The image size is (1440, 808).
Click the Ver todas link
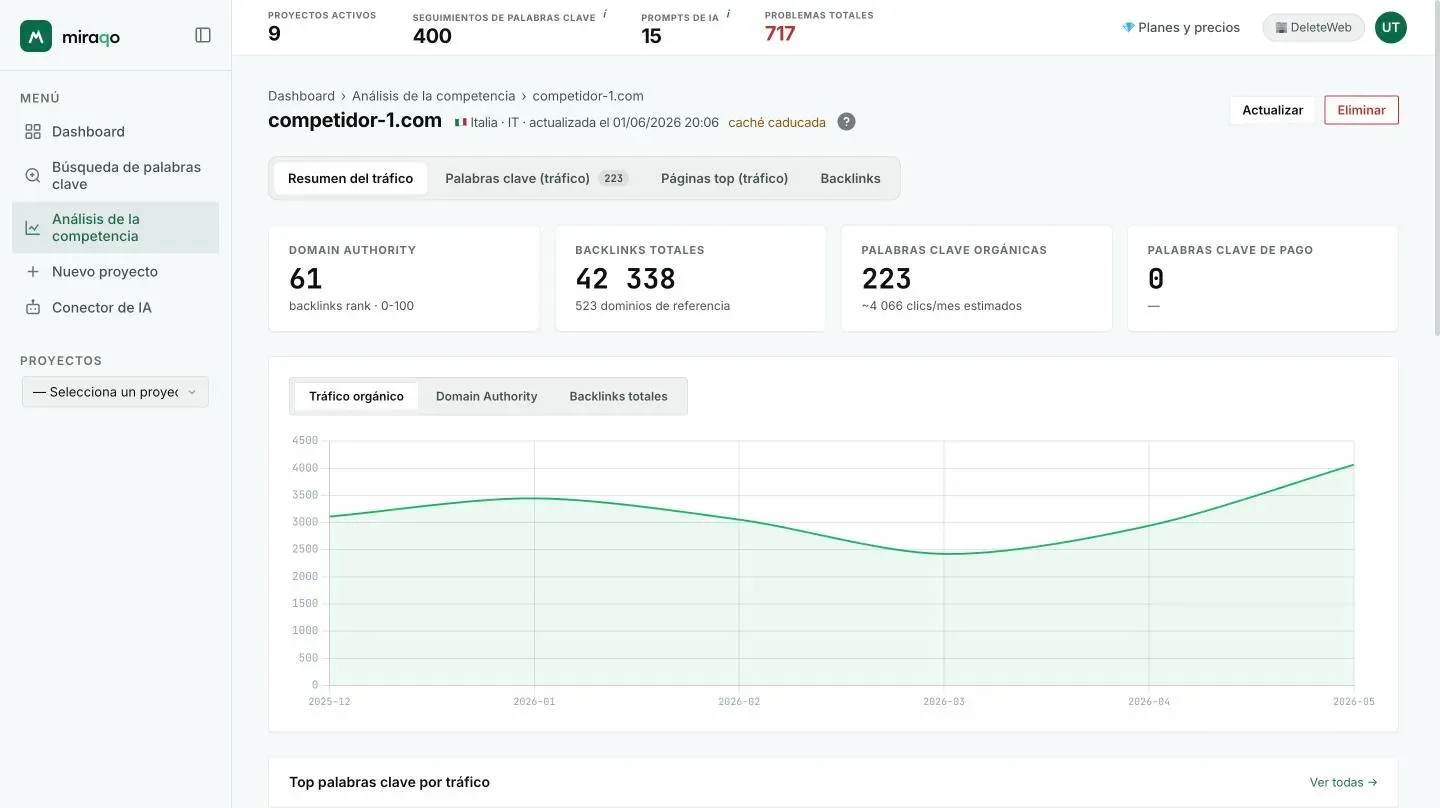1343,782
